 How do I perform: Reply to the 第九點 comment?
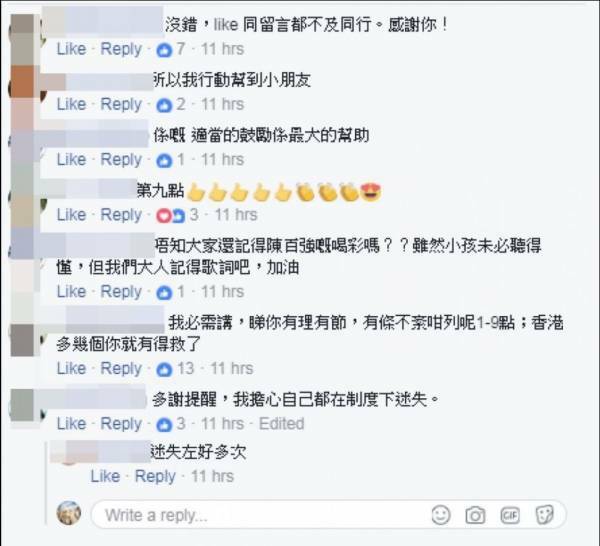(x=121, y=215)
